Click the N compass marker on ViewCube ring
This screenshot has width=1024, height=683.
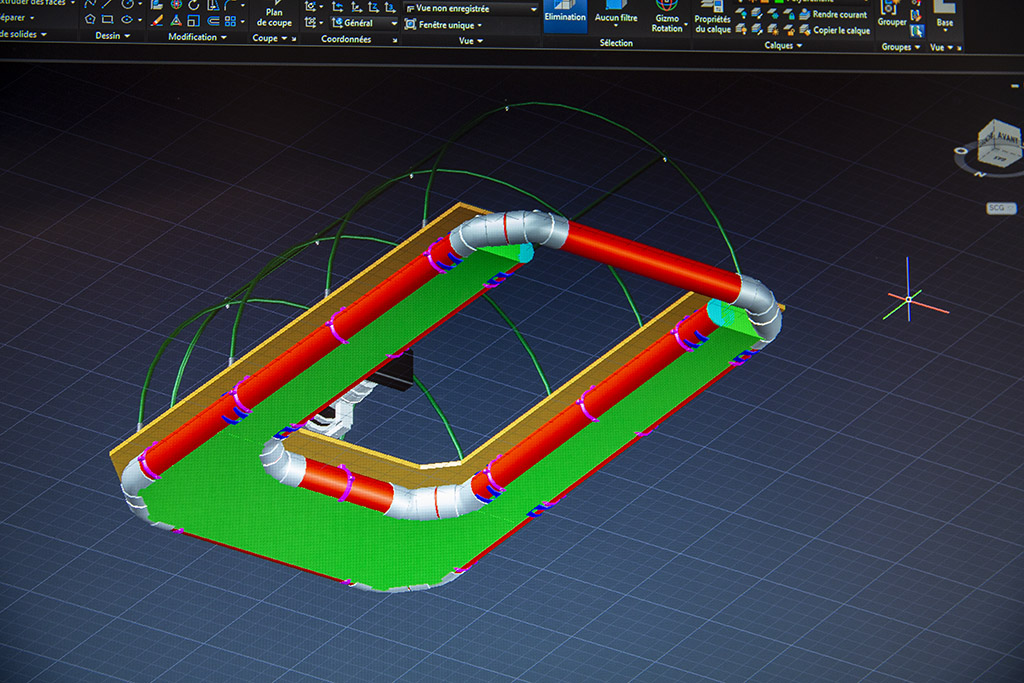click(980, 174)
